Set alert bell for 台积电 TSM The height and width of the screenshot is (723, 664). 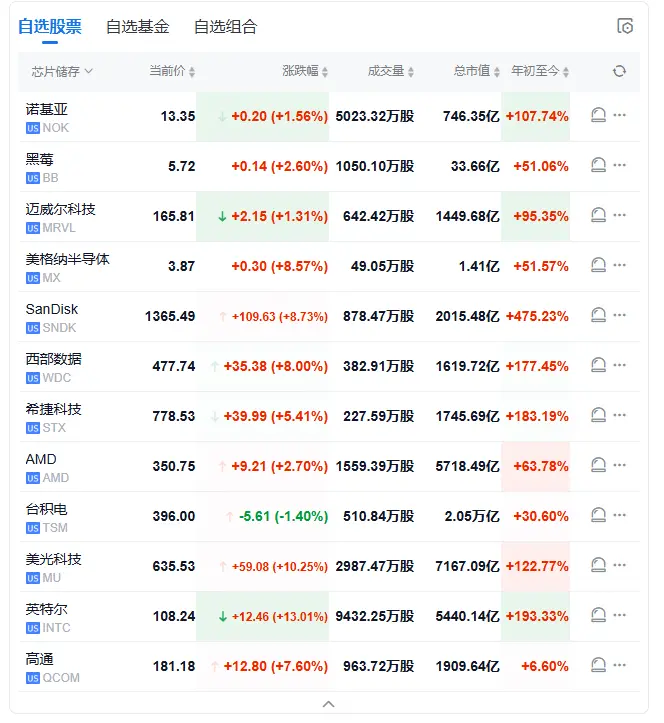tap(598, 515)
